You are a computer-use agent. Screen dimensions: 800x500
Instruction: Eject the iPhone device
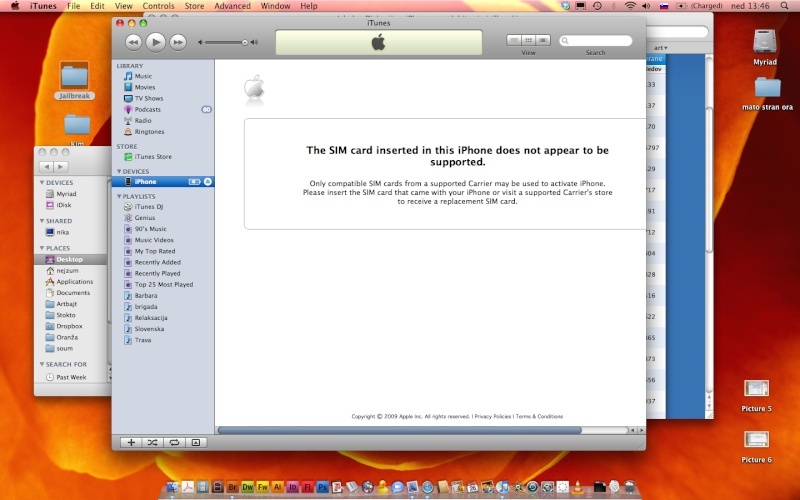pos(208,182)
